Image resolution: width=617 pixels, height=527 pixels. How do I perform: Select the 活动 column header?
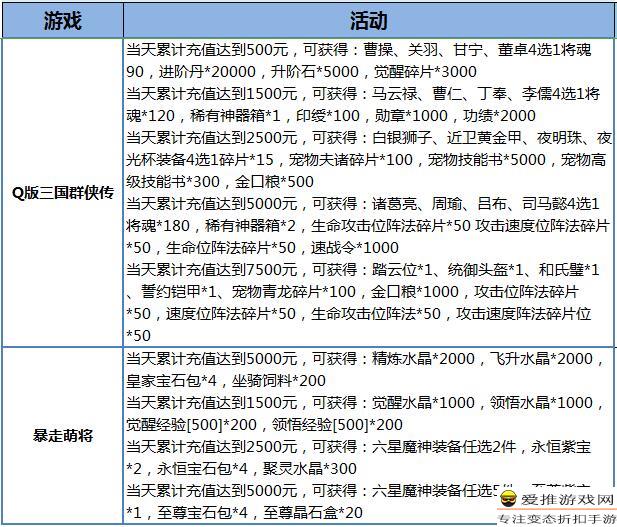click(369, 20)
